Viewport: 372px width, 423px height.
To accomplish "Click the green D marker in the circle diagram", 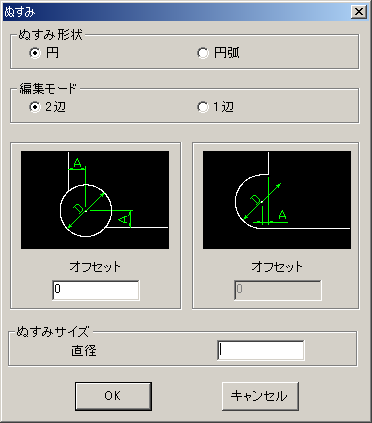I will click(x=79, y=209).
